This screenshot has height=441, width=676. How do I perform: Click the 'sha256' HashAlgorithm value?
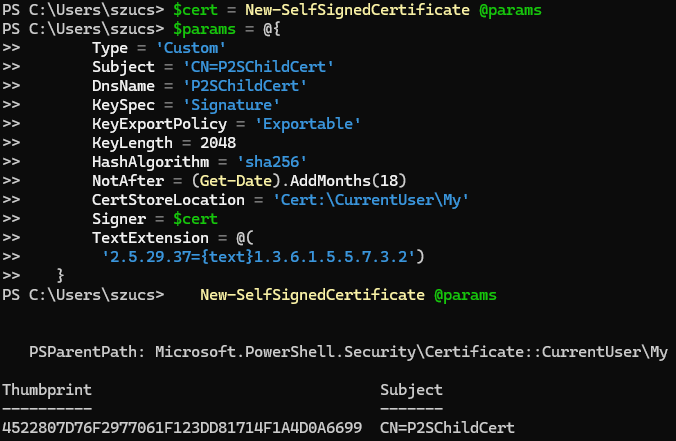pyautogui.click(x=272, y=162)
